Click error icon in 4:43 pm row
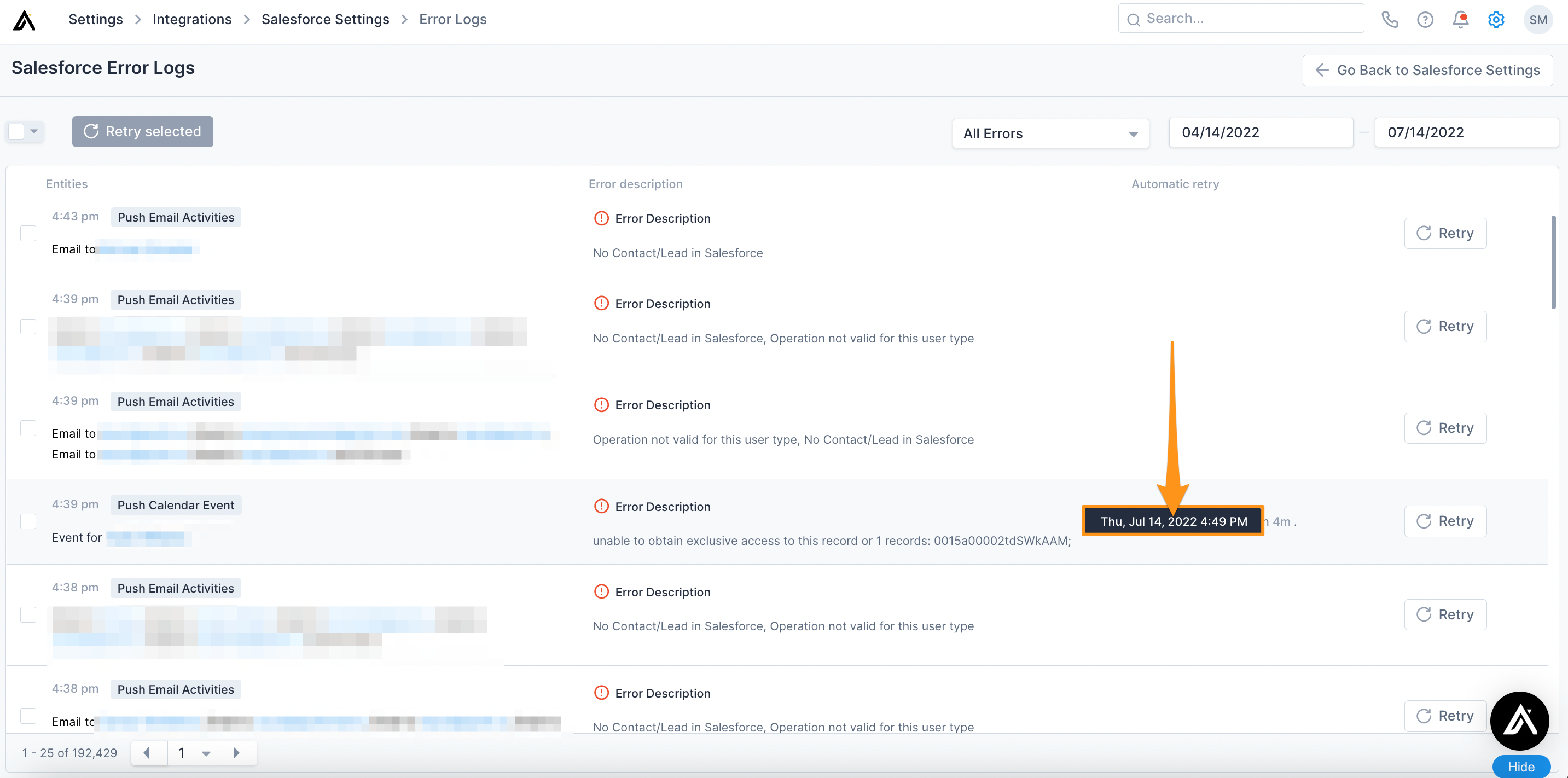This screenshot has width=1568, height=778. pyautogui.click(x=601, y=218)
